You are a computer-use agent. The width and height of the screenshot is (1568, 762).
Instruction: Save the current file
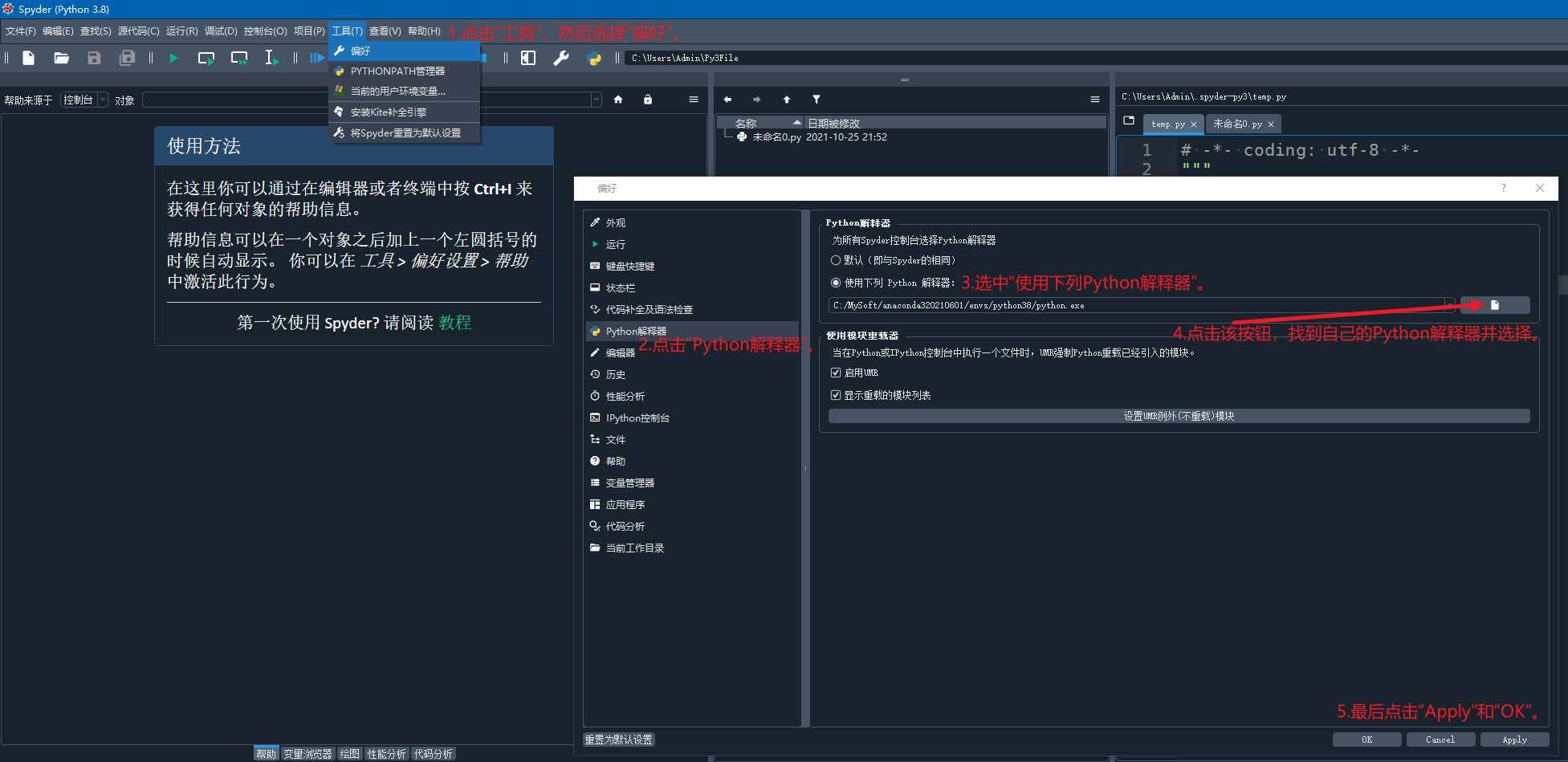pyautogui.click(x=94, y=57)
